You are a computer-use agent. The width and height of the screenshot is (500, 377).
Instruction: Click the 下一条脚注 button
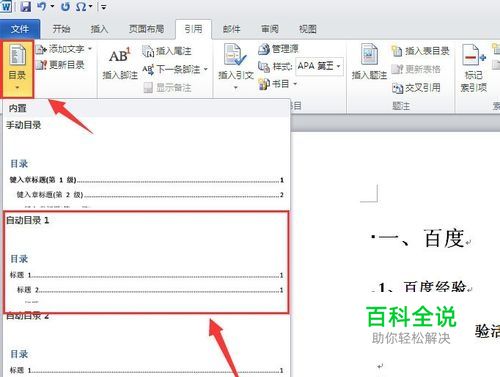coord(172,69)
